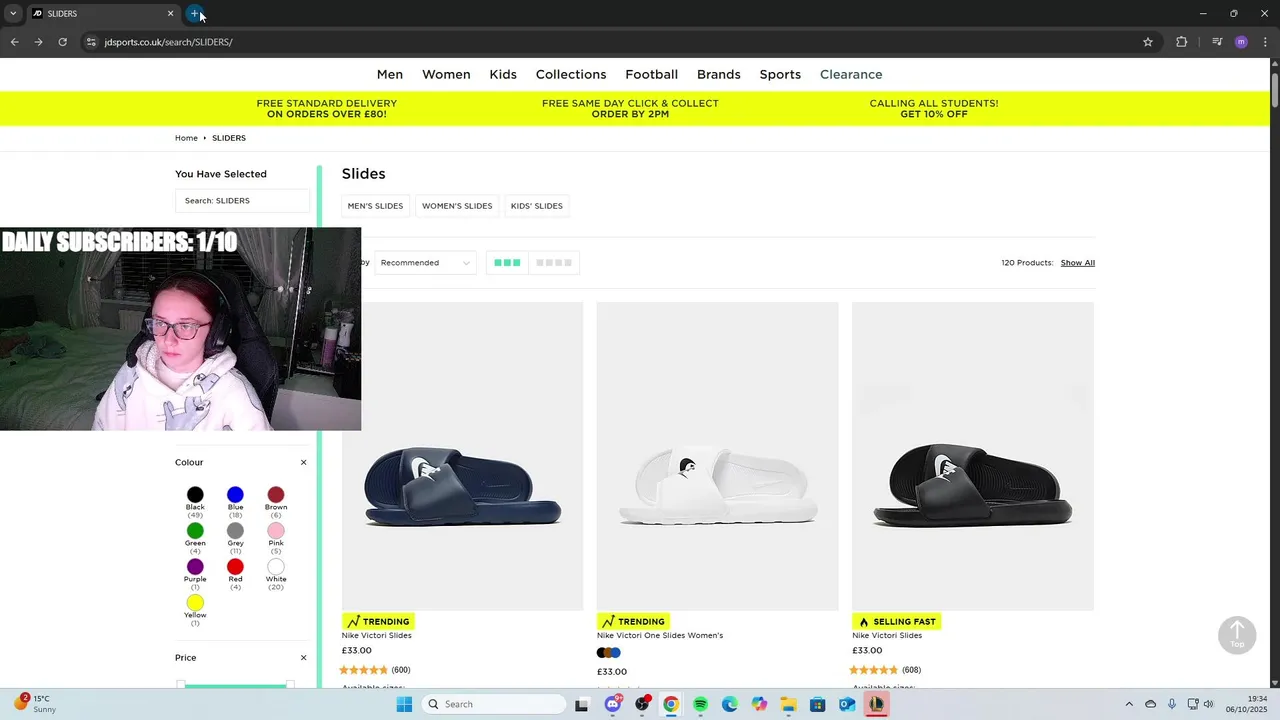This screenshot has width=1280, height=720.
Task: Open the Sports menu
Action: coord(780,75)
